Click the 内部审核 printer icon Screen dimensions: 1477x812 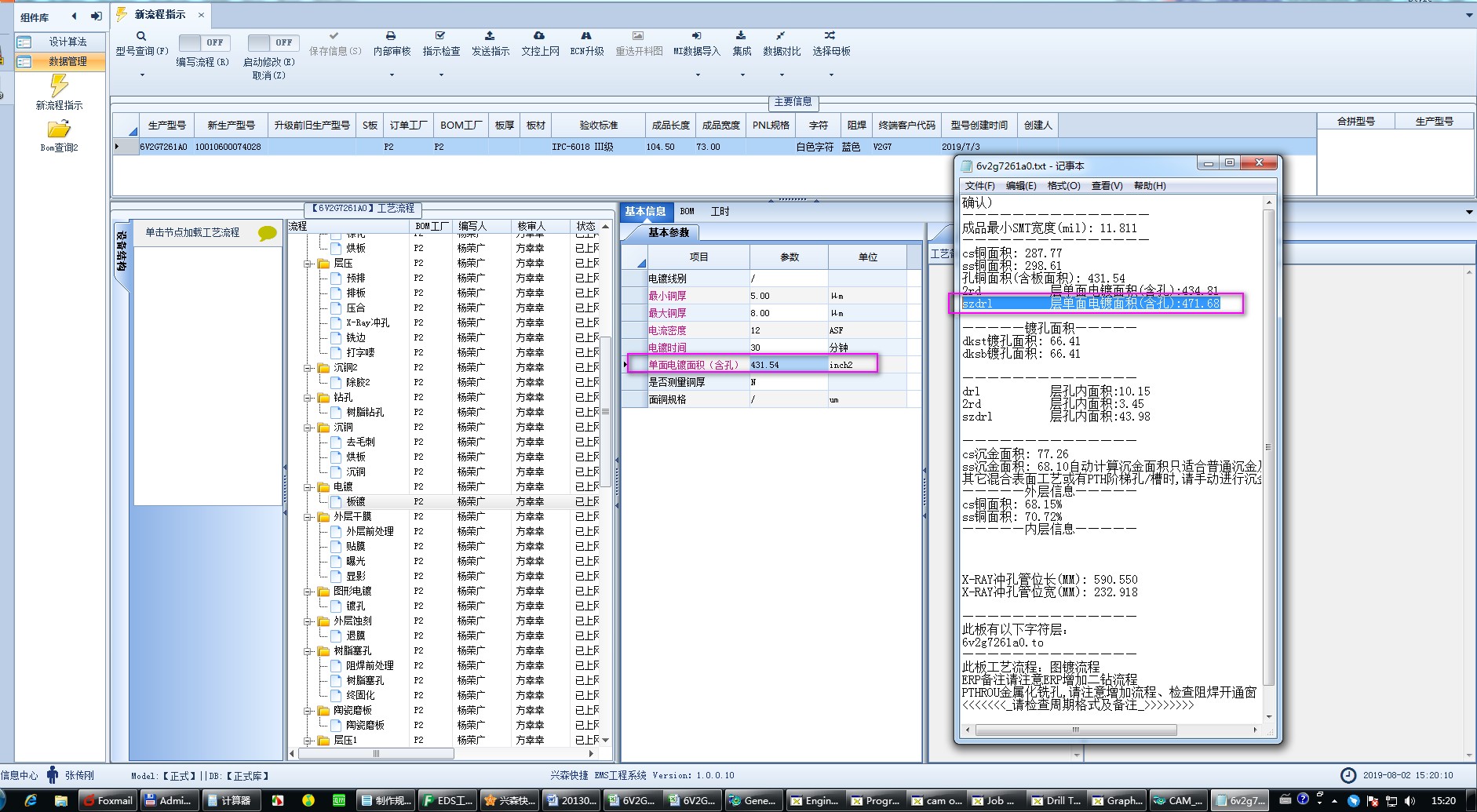tap(391, 36)
